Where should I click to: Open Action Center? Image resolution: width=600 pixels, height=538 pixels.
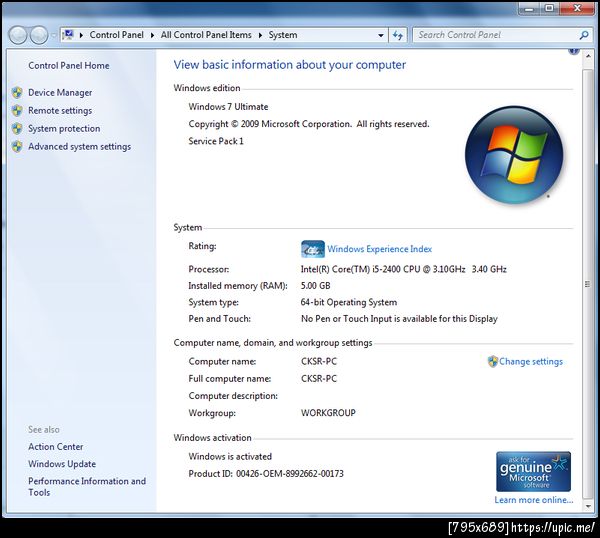55,447
